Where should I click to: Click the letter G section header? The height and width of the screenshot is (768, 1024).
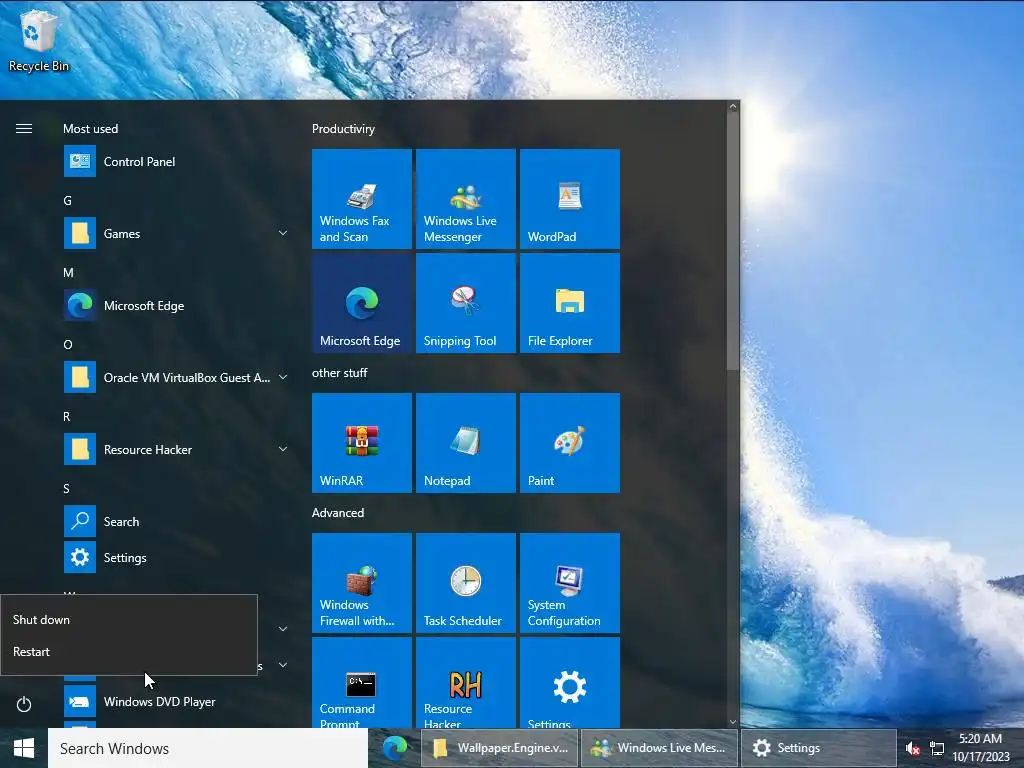click(x=67, y=200)
